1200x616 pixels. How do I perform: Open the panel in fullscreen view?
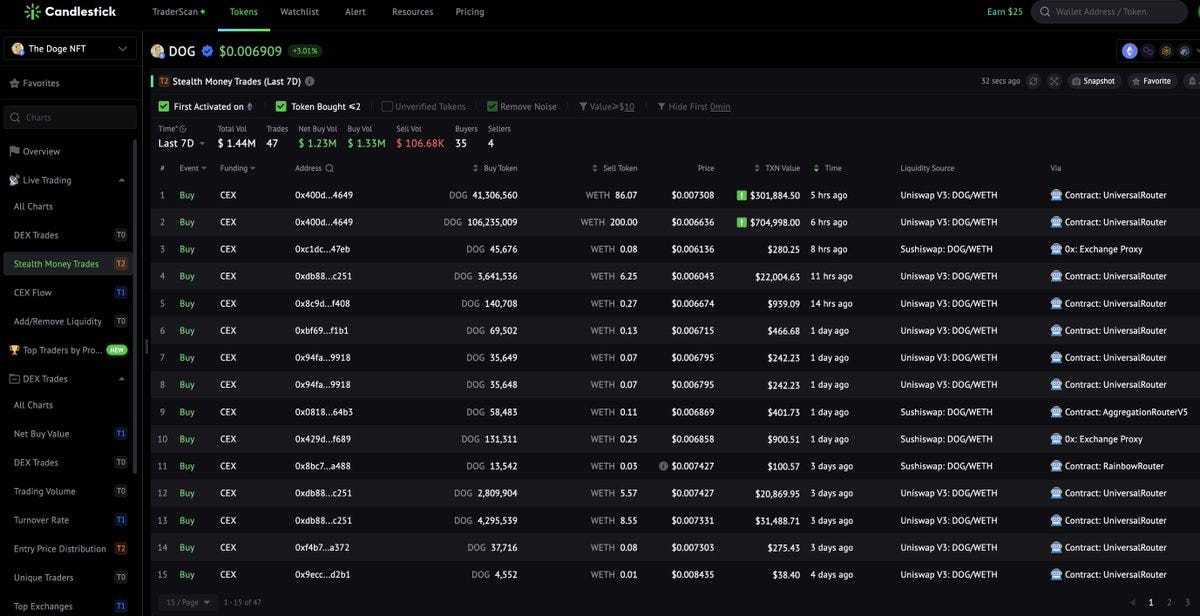1054,81
